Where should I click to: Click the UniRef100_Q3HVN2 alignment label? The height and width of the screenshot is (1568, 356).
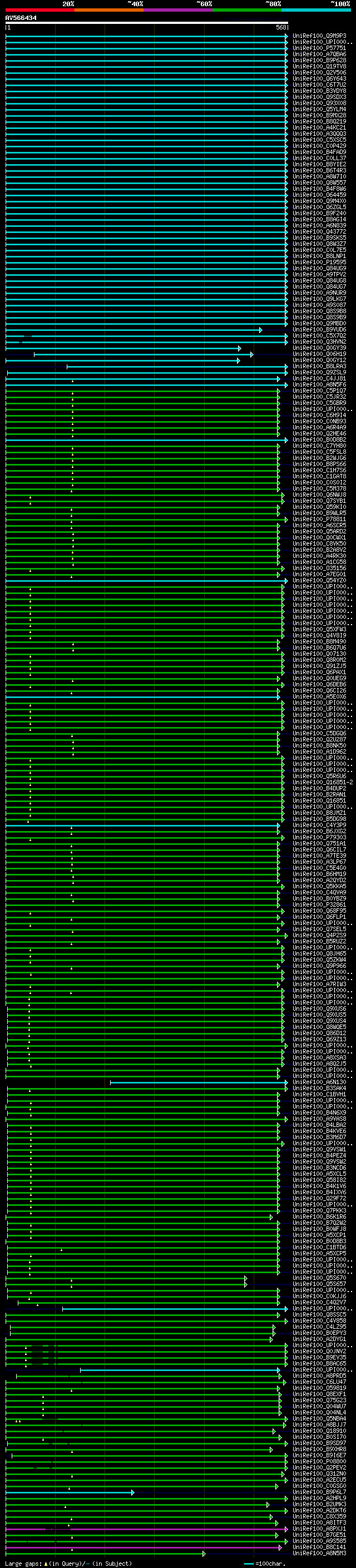click(319, 342)
